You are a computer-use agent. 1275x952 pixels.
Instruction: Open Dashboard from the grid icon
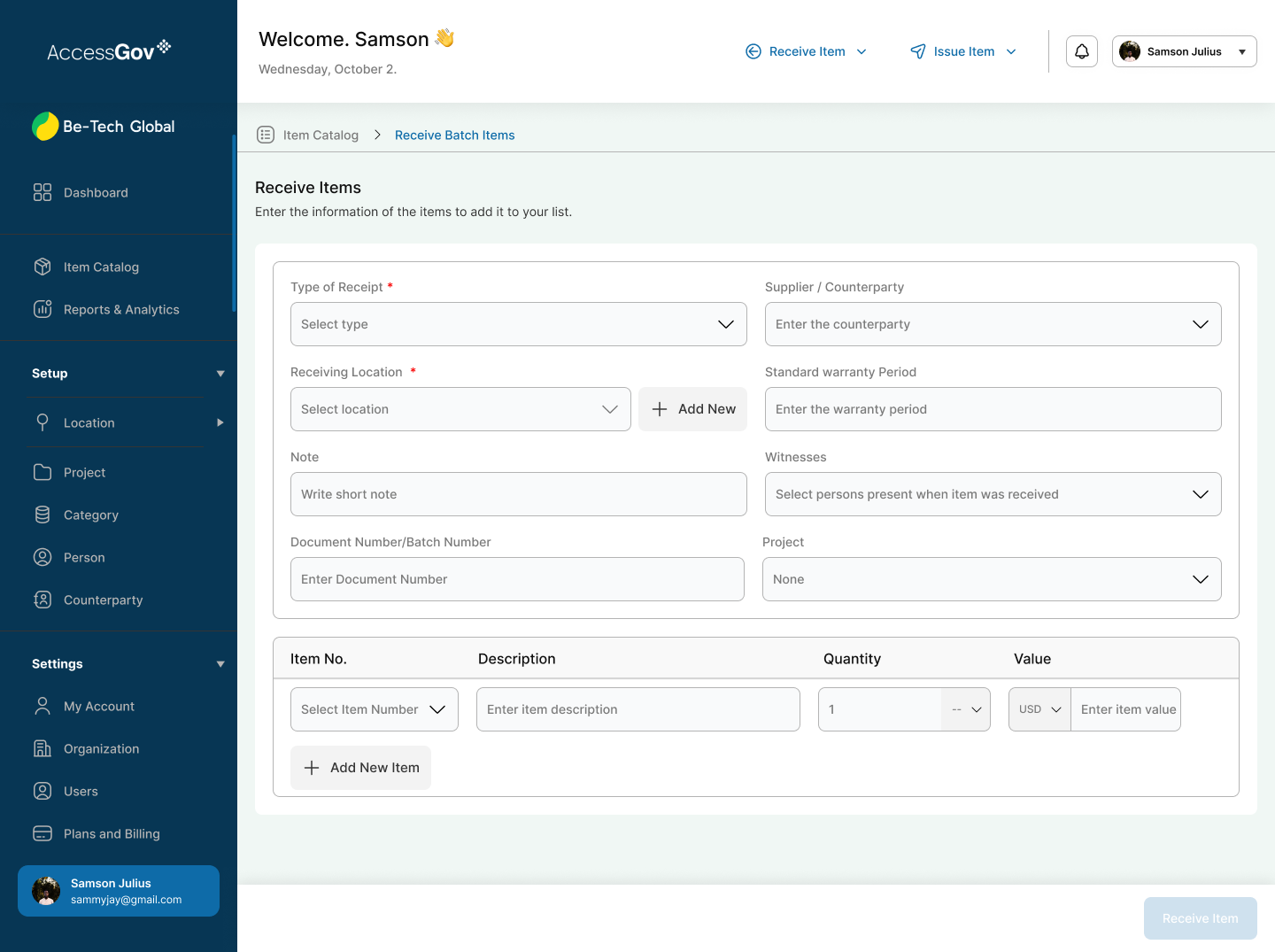pos(42,192)
